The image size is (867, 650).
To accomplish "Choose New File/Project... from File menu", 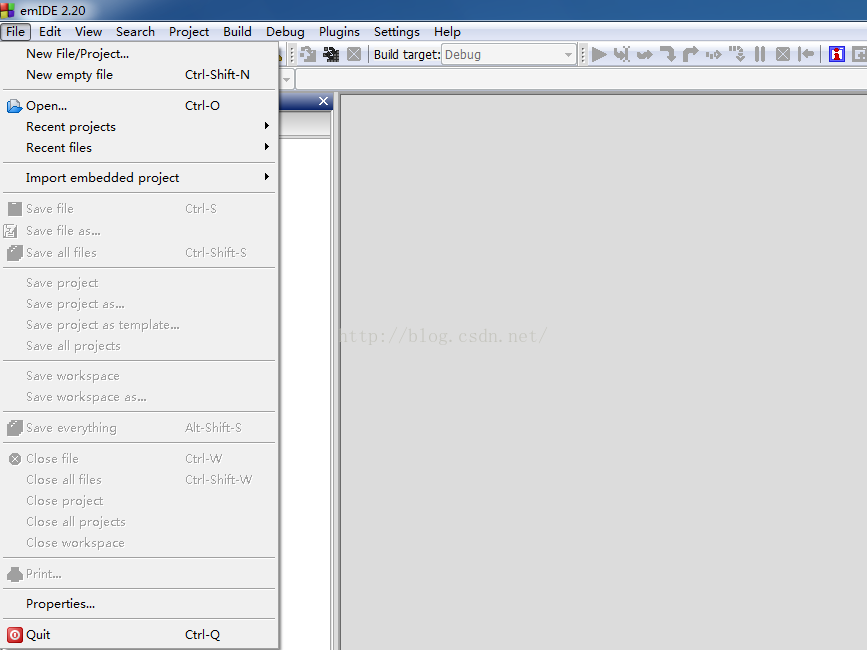I will pyautogui.click(x=139, y=54).
